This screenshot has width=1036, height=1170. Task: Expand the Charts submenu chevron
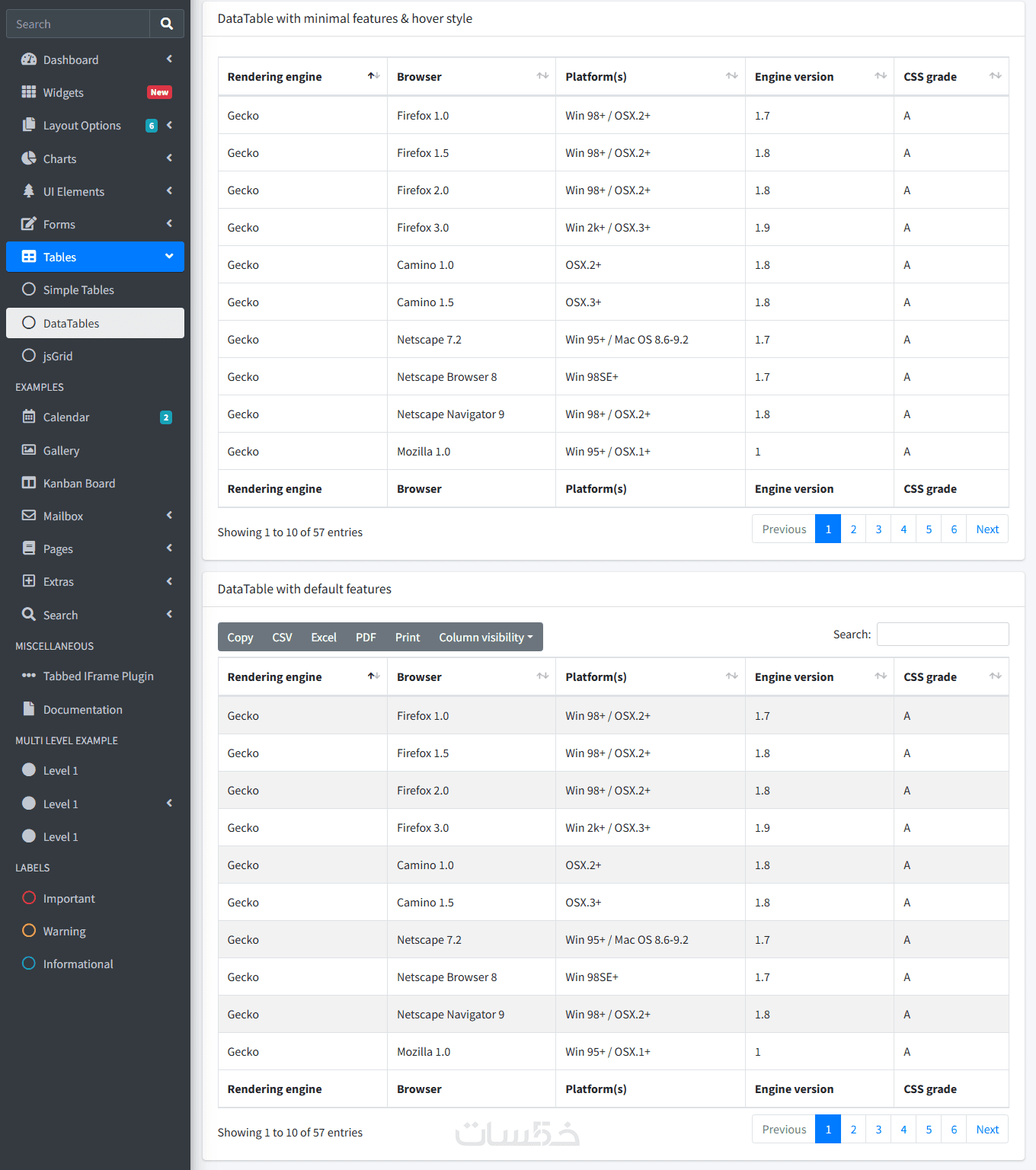(169, 158)
